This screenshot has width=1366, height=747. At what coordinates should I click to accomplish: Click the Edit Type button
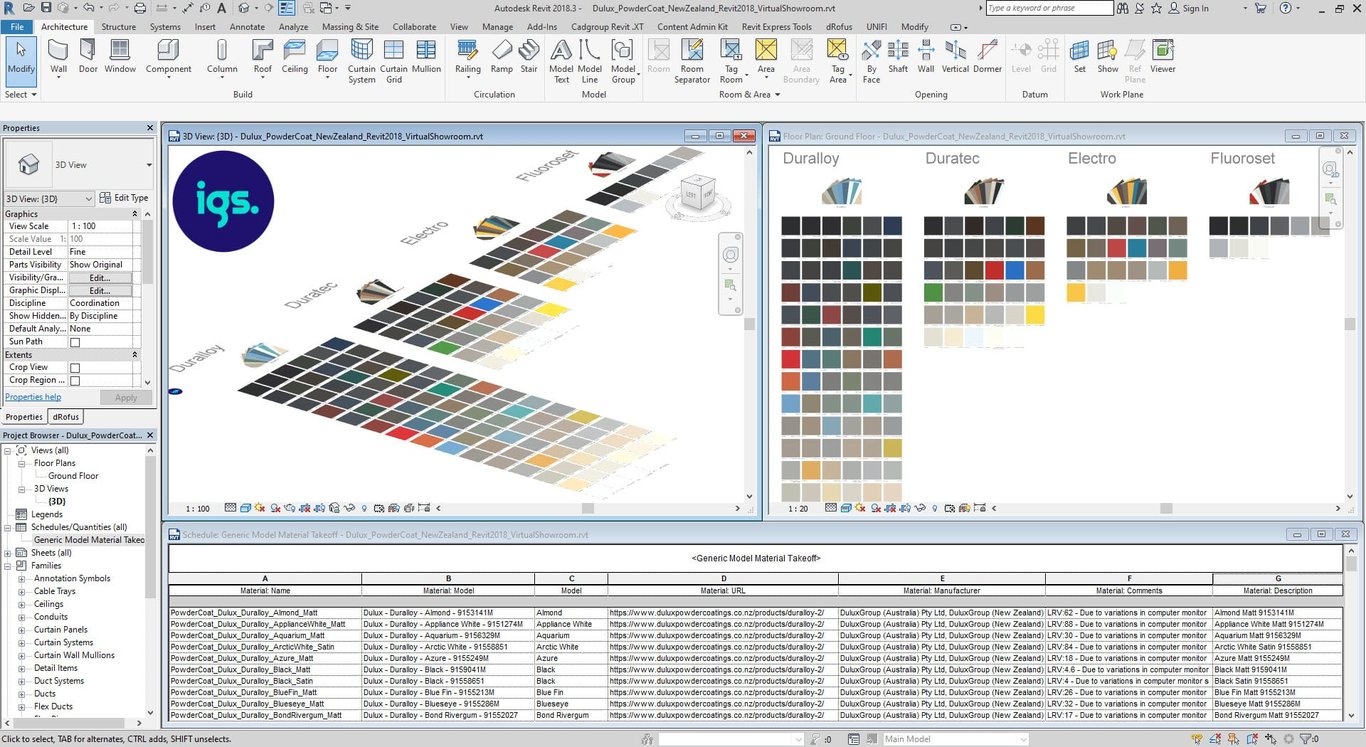124,198
